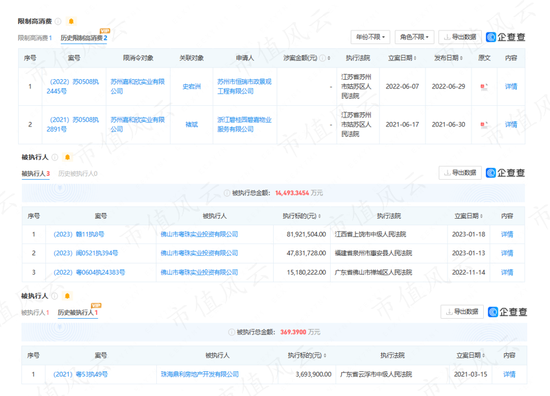Click info icon beside heading above 被执行人 3 tab
This screenshot has width=550, height=396.
click(55, 157)
